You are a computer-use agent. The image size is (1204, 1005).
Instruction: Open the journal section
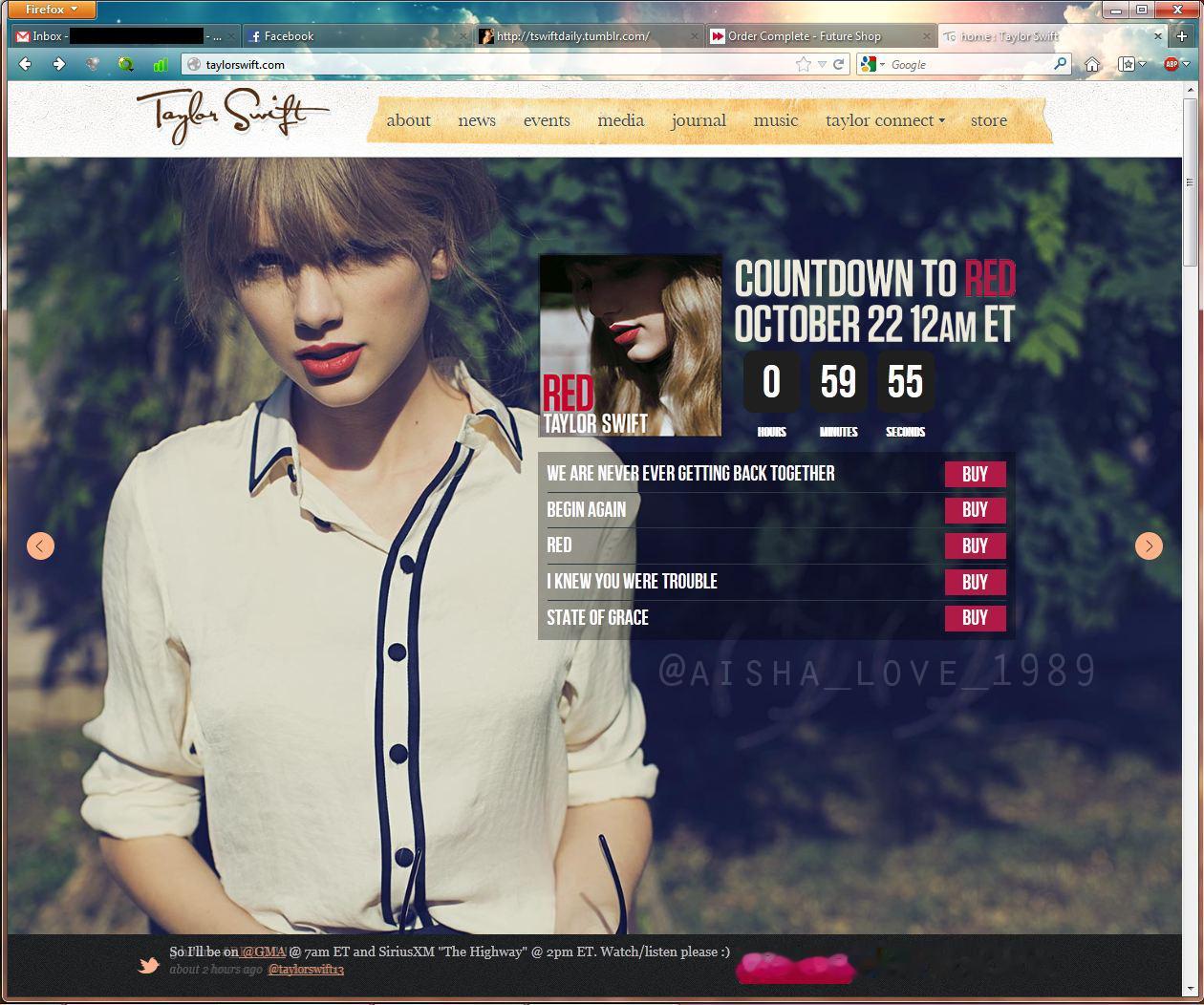point(699,120)
